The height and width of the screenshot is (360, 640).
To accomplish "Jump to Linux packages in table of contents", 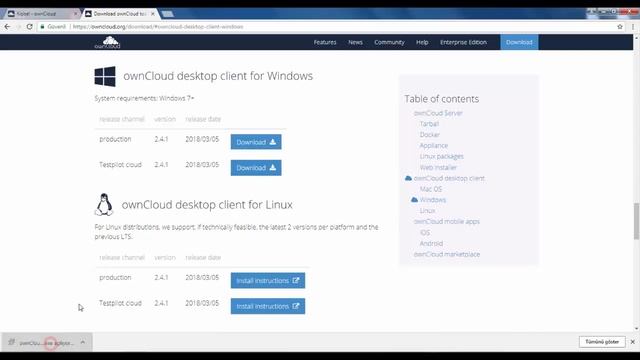I will point(442,156).
